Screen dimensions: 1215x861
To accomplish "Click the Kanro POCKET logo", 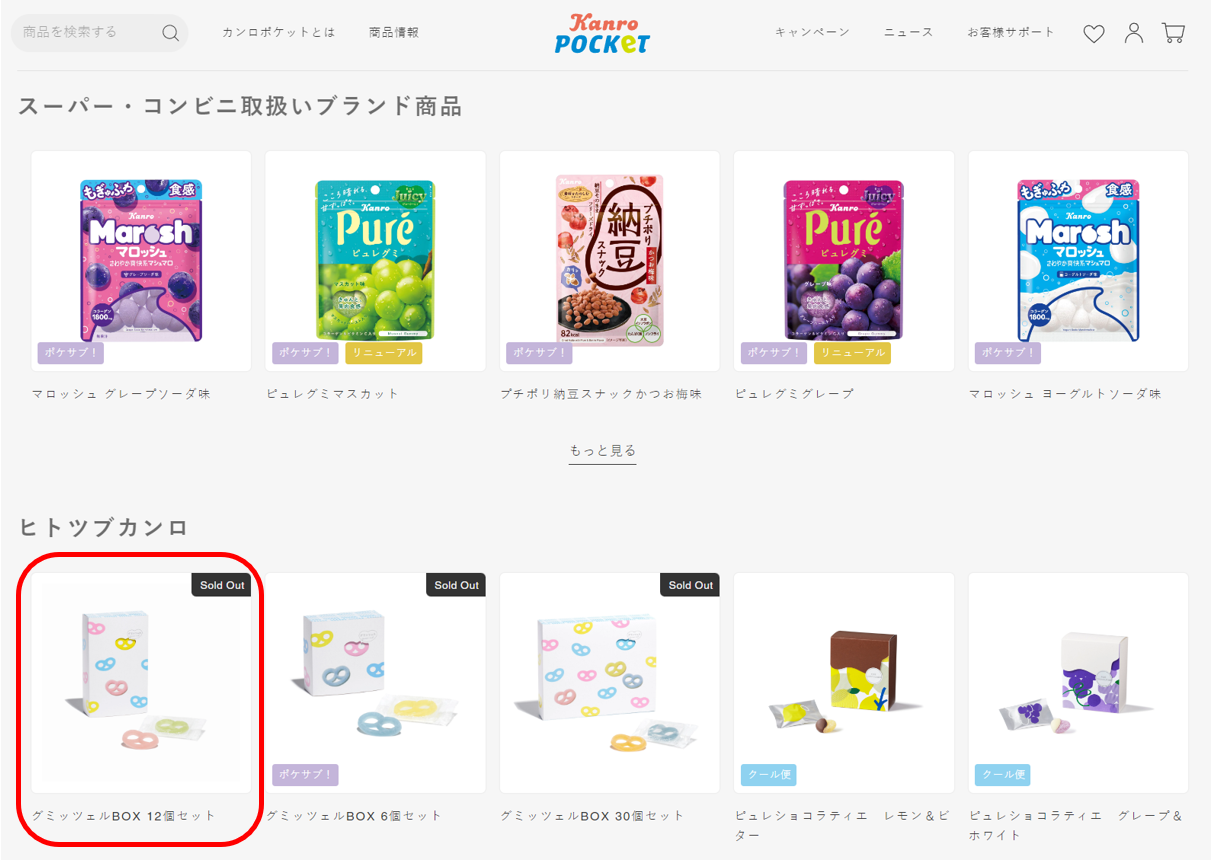I will [602, 34].
